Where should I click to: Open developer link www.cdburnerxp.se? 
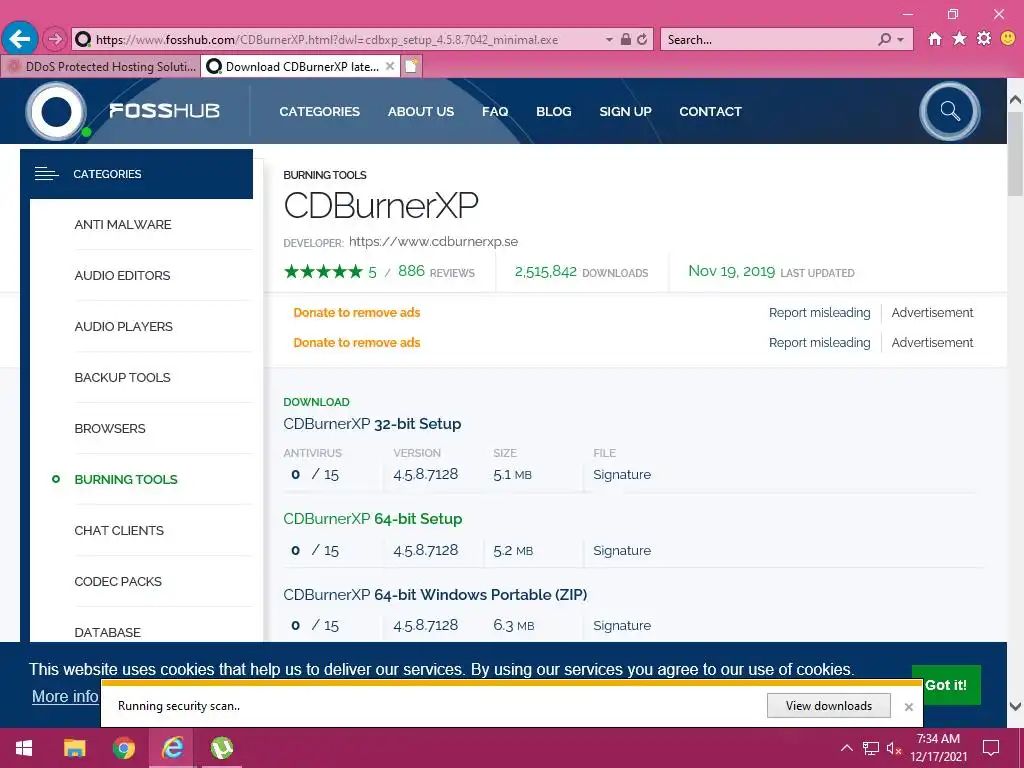click(434, 242)
